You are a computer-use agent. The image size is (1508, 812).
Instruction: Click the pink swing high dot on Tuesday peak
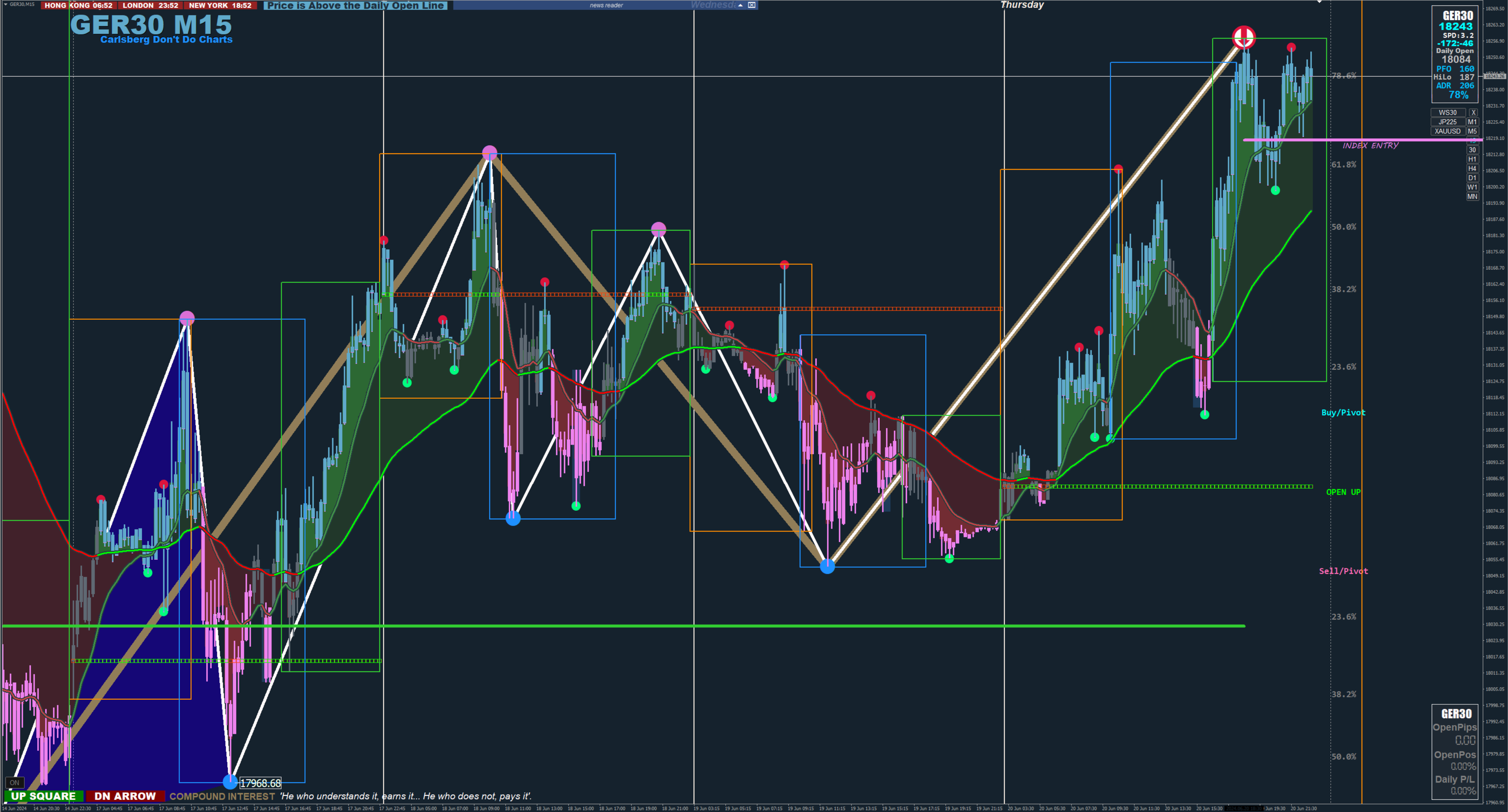[490, 153]
